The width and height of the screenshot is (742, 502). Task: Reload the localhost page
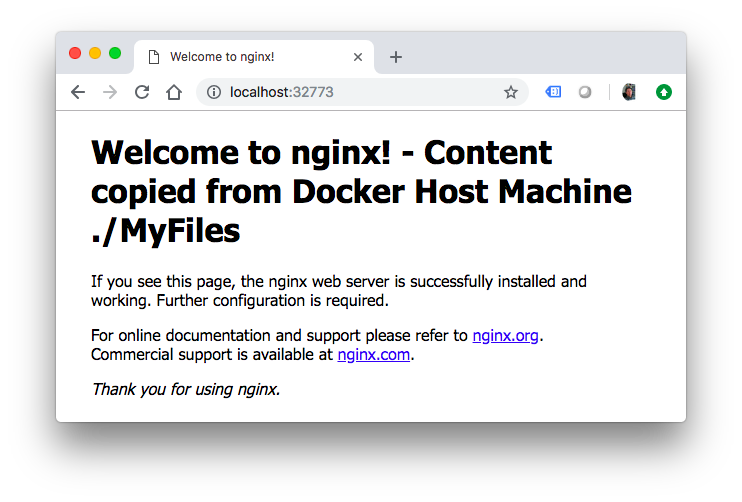[x=142, y=92]
